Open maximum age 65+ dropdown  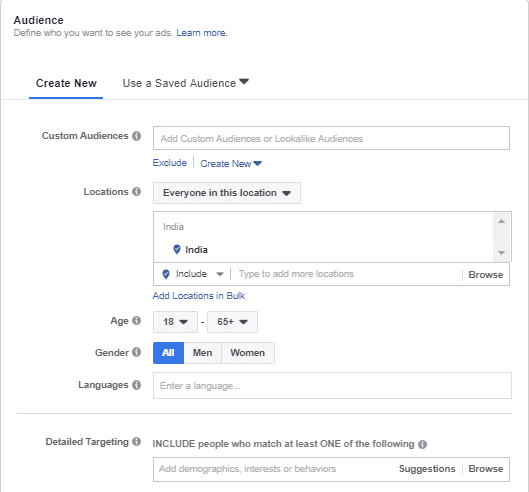(x=232, y=322)
